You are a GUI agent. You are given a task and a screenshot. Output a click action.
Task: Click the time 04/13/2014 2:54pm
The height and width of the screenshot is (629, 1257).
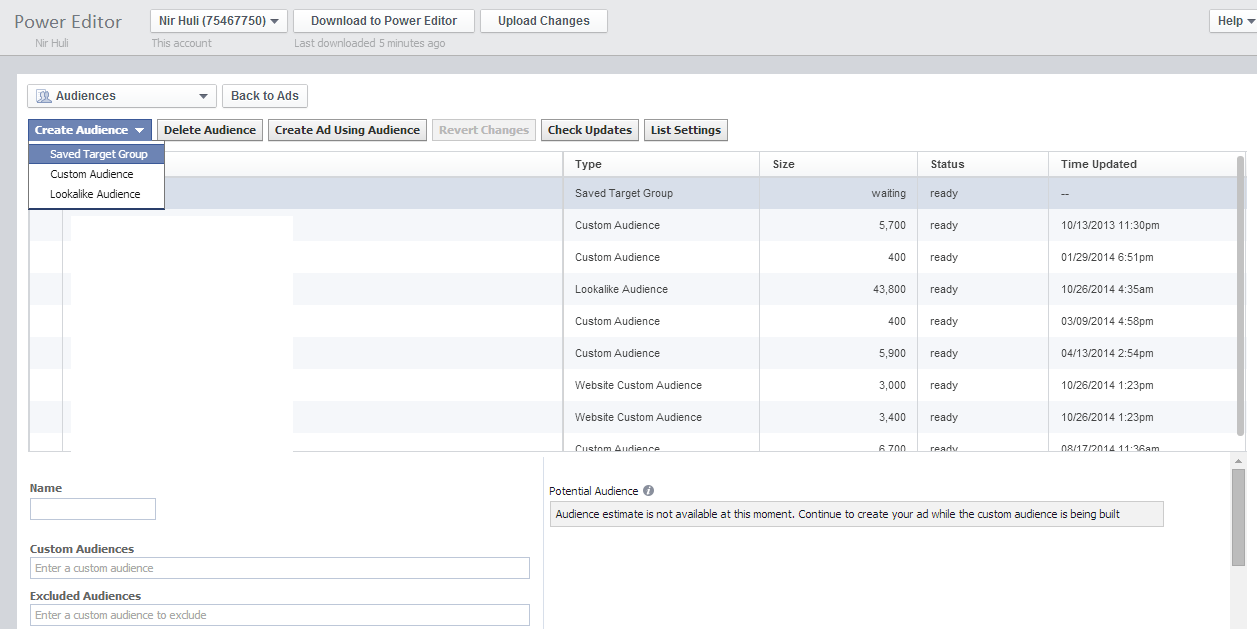pos(1107,353)
